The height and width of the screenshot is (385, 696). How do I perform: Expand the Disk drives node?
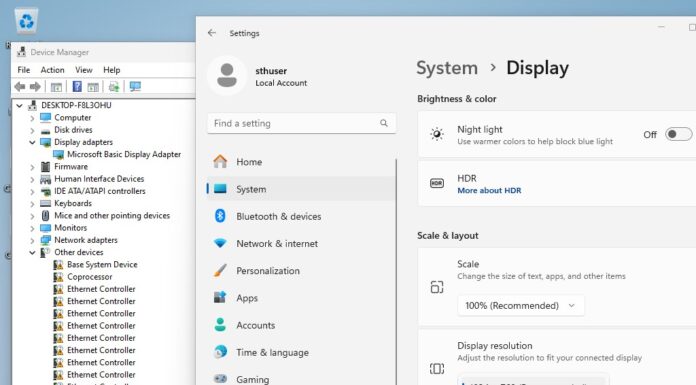coord(32,131)
